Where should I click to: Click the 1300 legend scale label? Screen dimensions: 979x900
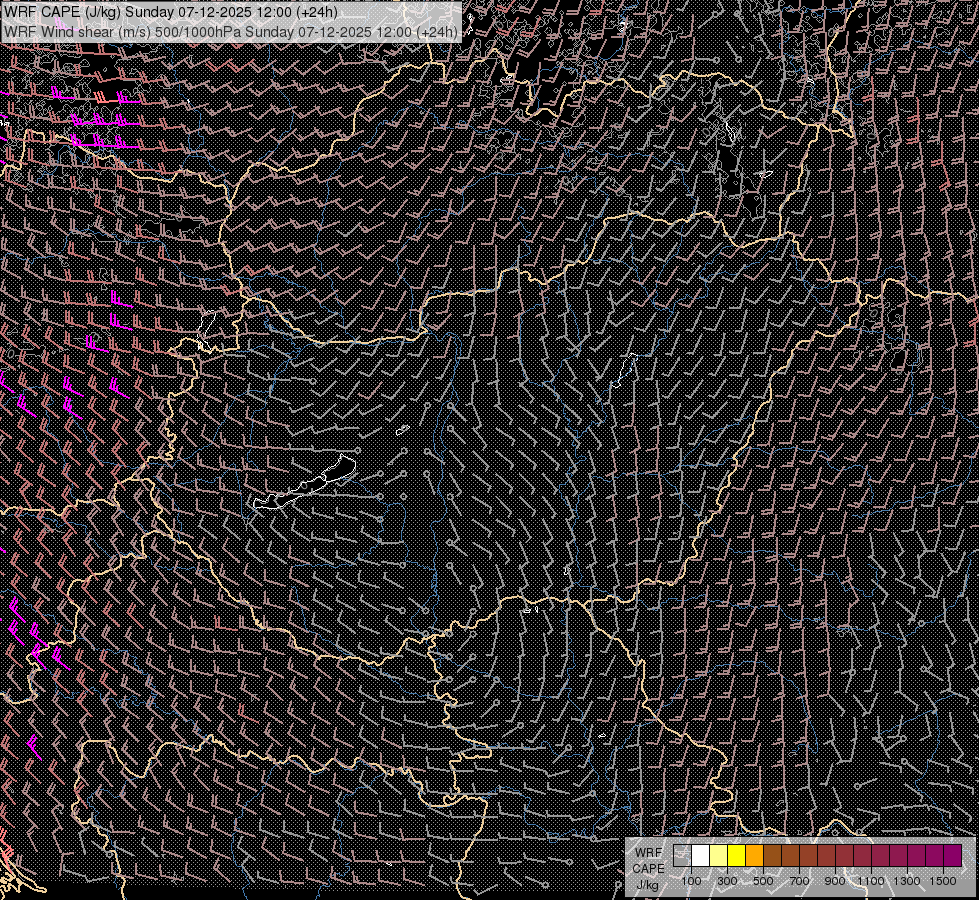point(907,881)
